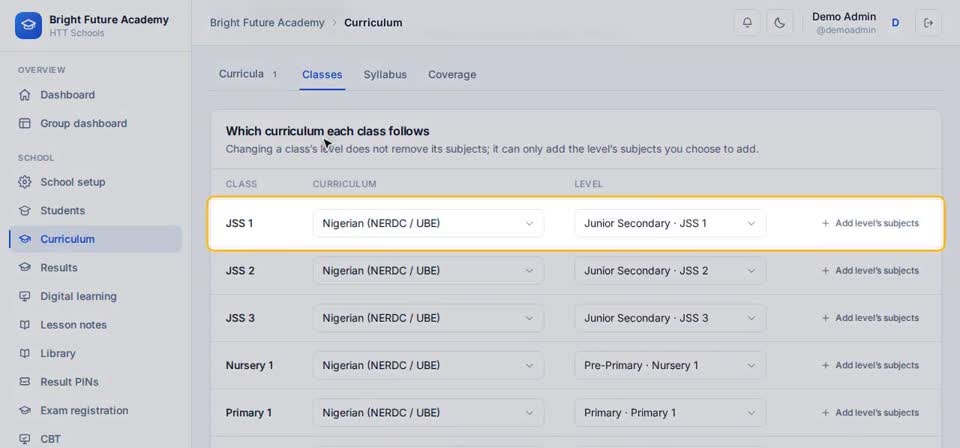Image resolution: width=960 pixels, height=448 pixels.
Task: Click the Nursery 1 class name cell
Action: point(249,365)
